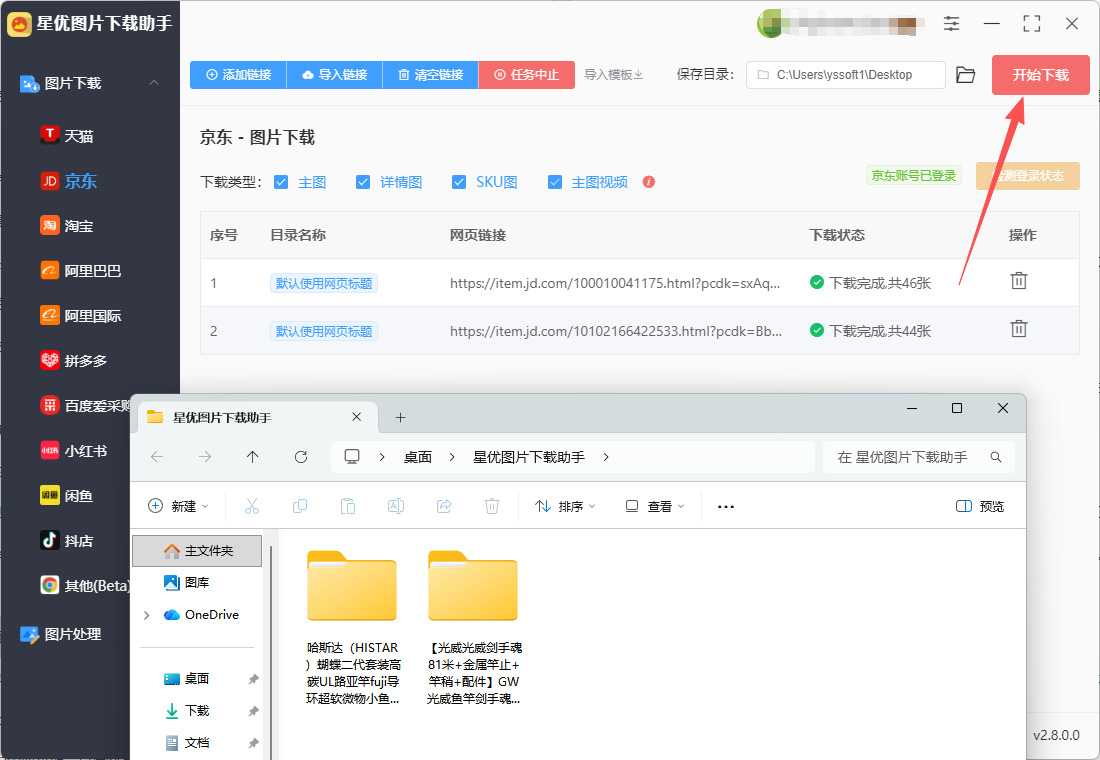The image size is (1100, 760).
Task: Click the Check Login Status button
Action: (1028, 175)
